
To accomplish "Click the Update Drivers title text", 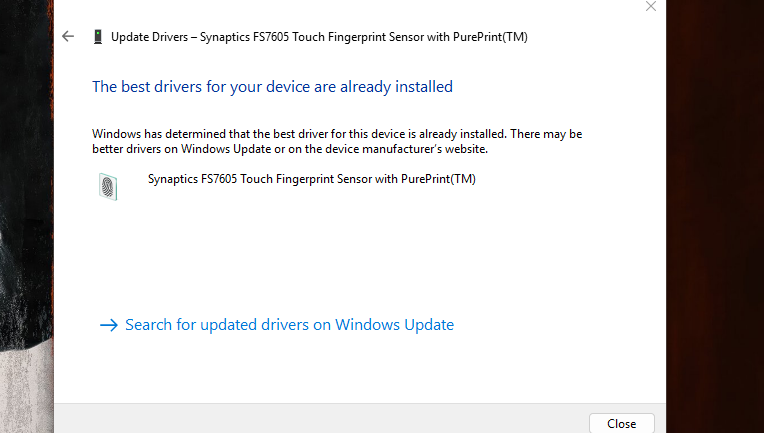I will (152, 37).
